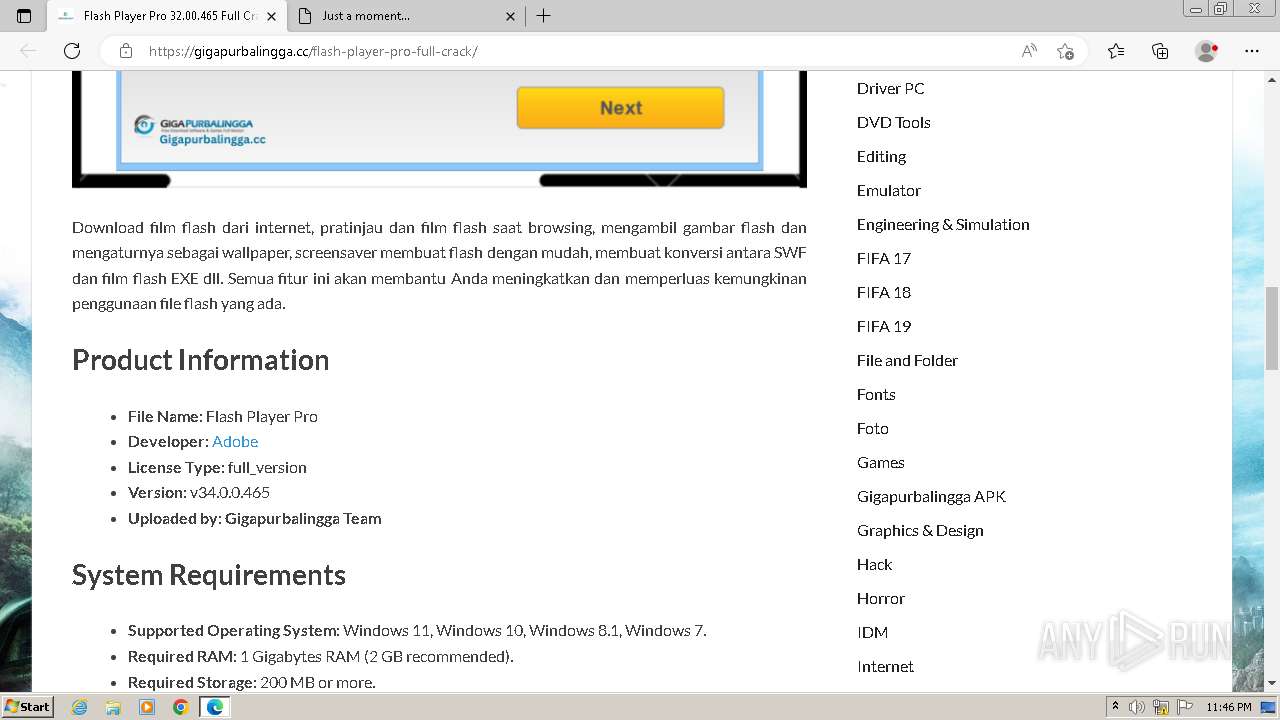The image size is (1280, 720).
Task: Reload the page with the refresh icon
Action: (x=72, y=51)
